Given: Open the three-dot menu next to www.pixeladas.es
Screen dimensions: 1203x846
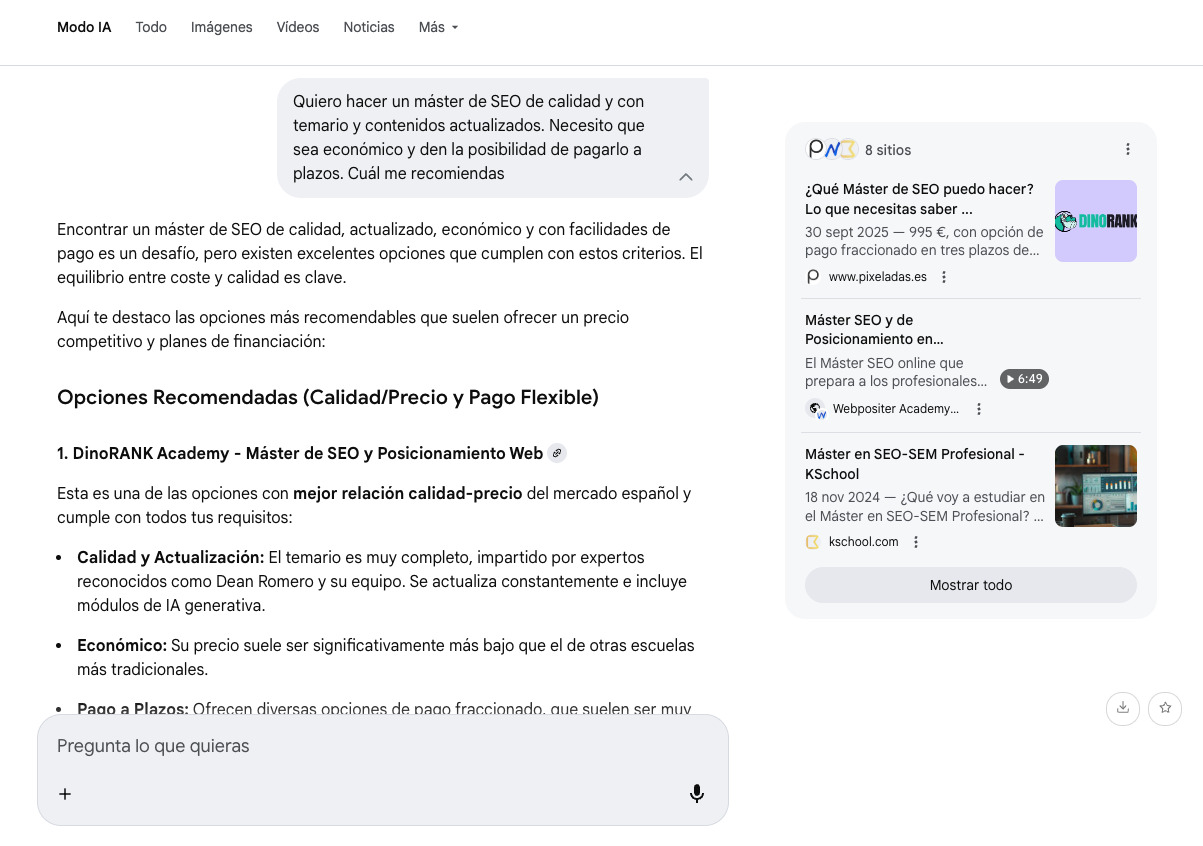Looking at the screenshot, I should (x=944, y=276).
